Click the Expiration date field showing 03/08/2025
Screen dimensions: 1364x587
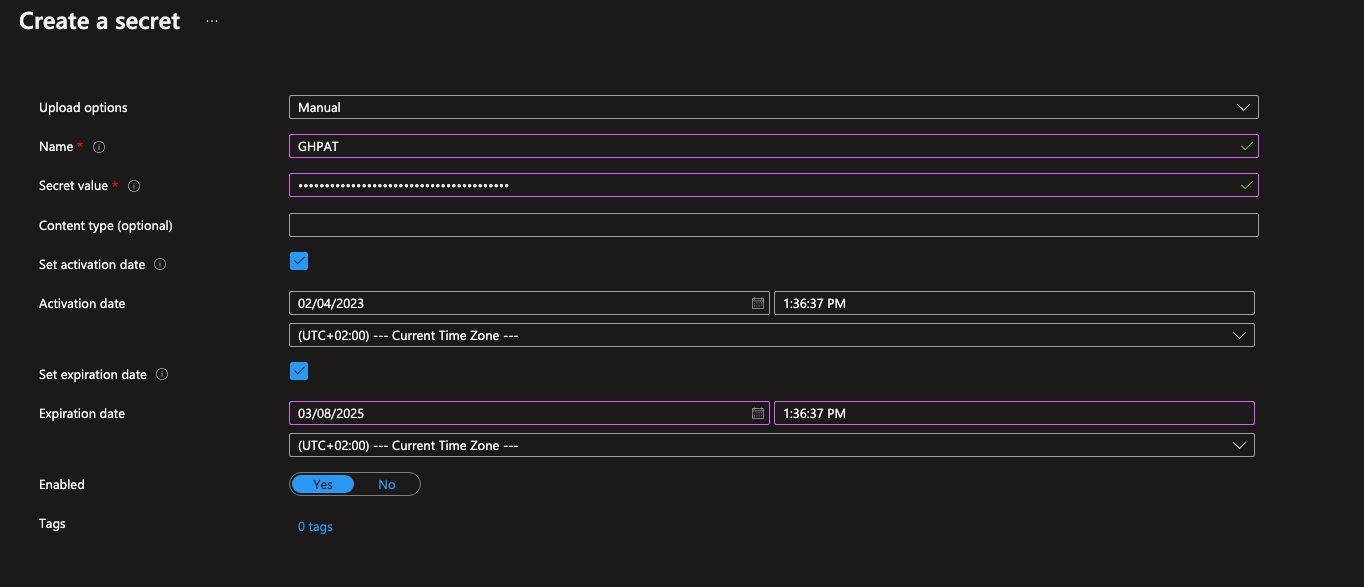520,413
